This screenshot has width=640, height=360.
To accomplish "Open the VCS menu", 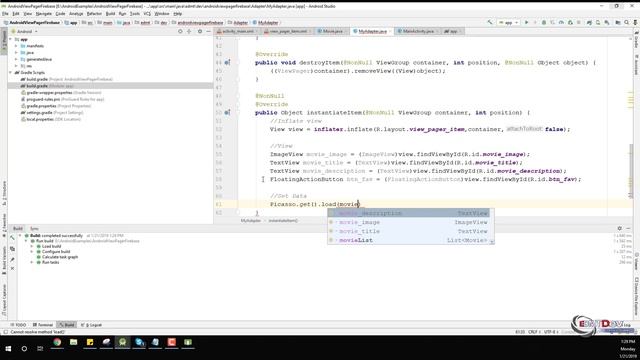I will [x=147, y=13].
